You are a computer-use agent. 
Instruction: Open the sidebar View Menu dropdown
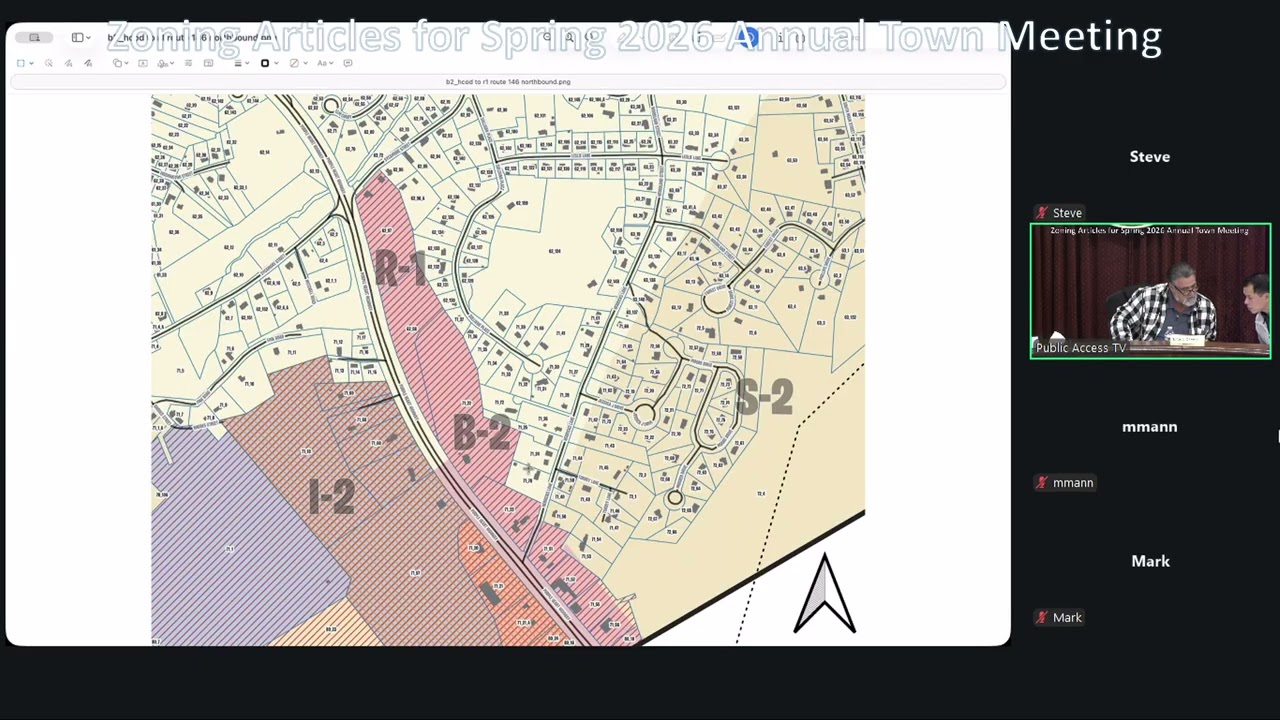point(80,38)
